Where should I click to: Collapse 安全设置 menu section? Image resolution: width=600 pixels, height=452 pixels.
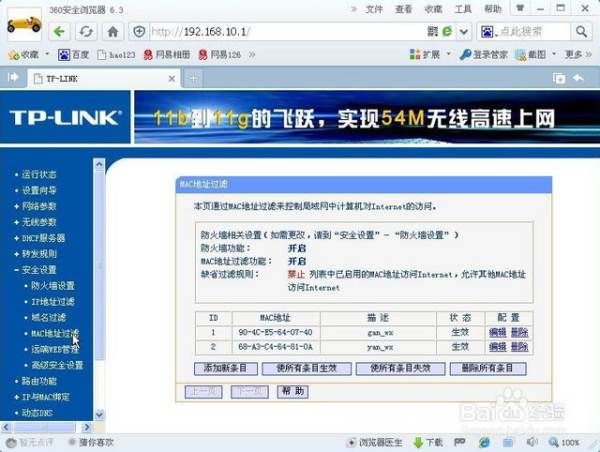point(39,270)
